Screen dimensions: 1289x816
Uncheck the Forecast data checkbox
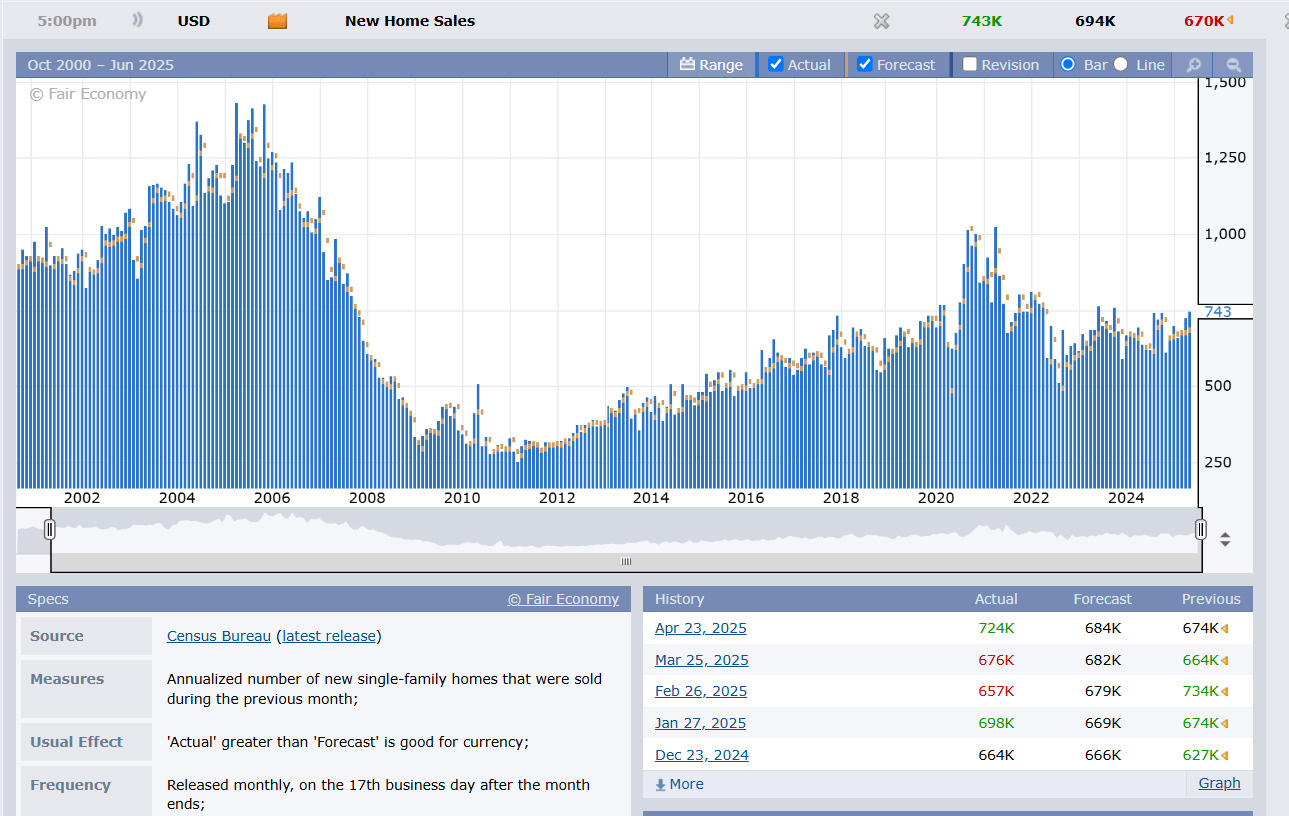tap(865, 65)
